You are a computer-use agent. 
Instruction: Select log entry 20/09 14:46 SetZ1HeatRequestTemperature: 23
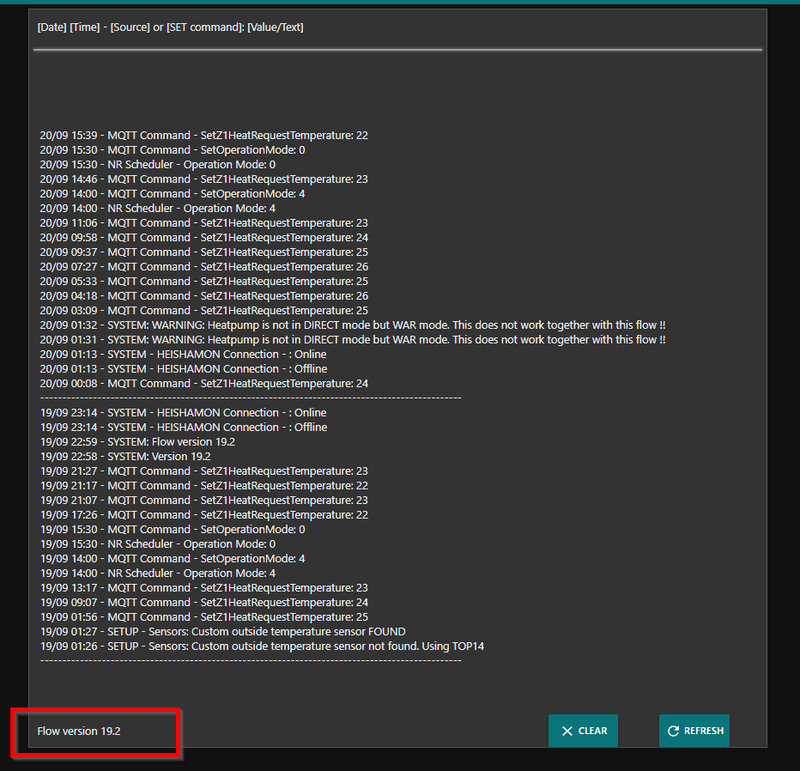pos(204,179)
